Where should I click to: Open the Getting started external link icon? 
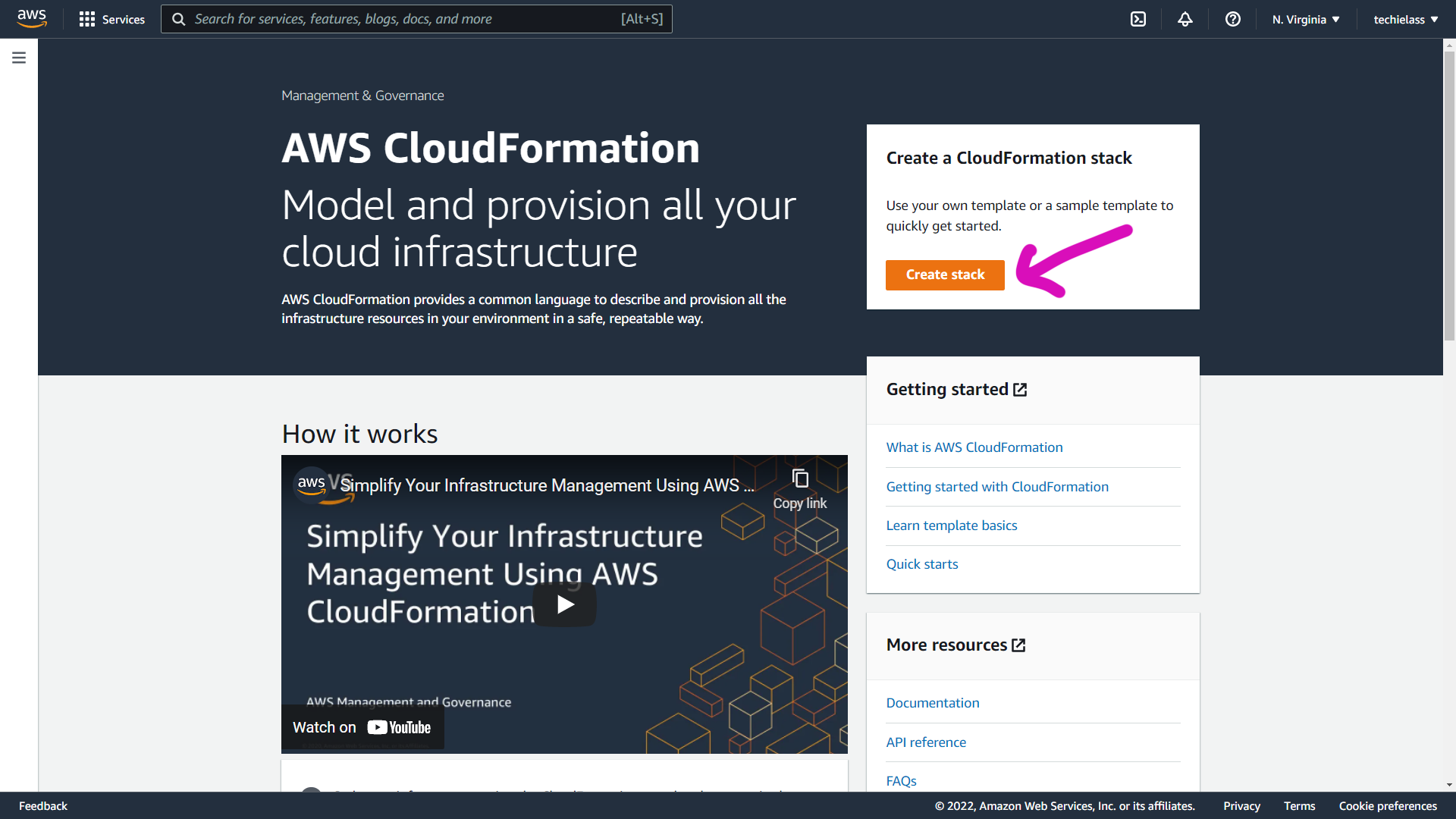(1020, 389)
